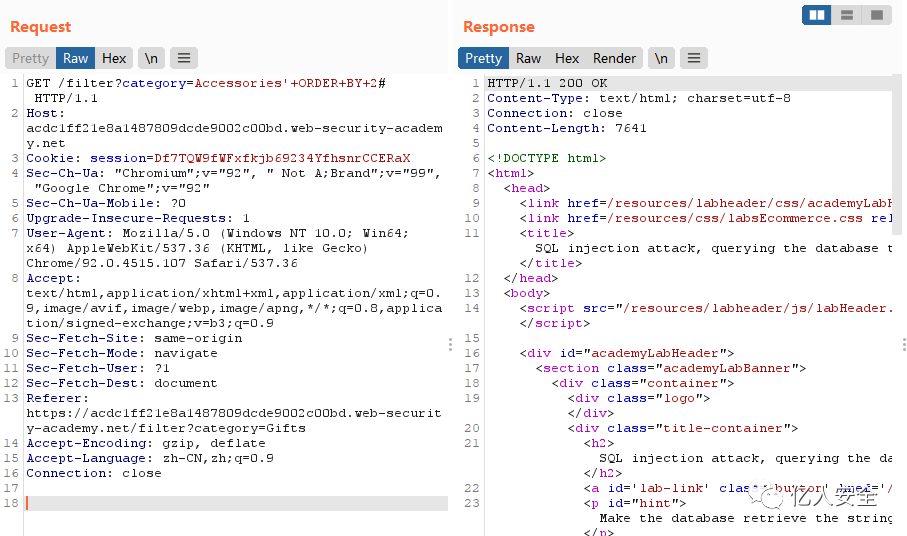Image resolution: width=907 pixels, height=536 pixels.
Task: Click the Sec-Fetch-User: ?1 line
Action: click(98, 369)
